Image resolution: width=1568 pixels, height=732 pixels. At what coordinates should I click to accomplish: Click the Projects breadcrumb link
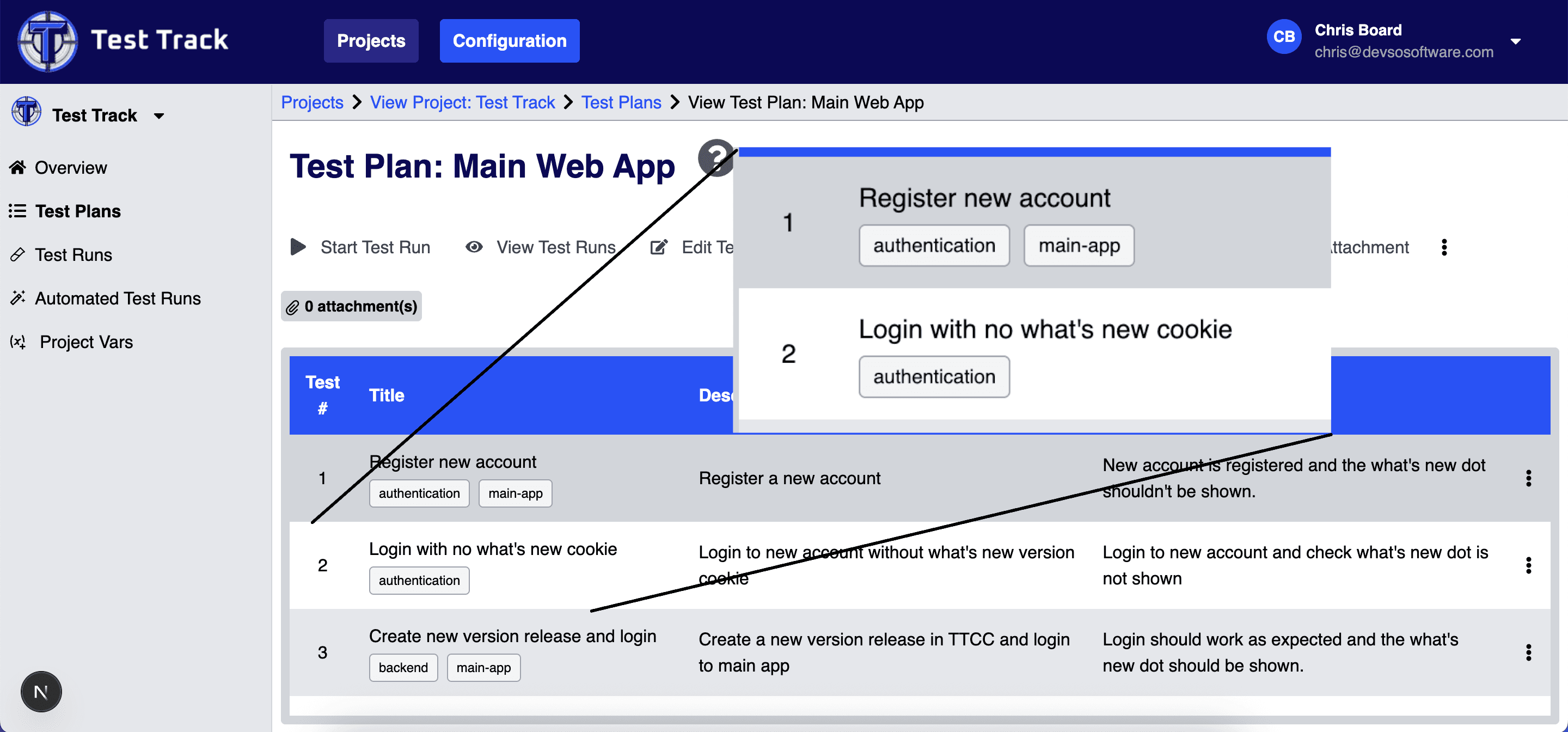point(311,102)
